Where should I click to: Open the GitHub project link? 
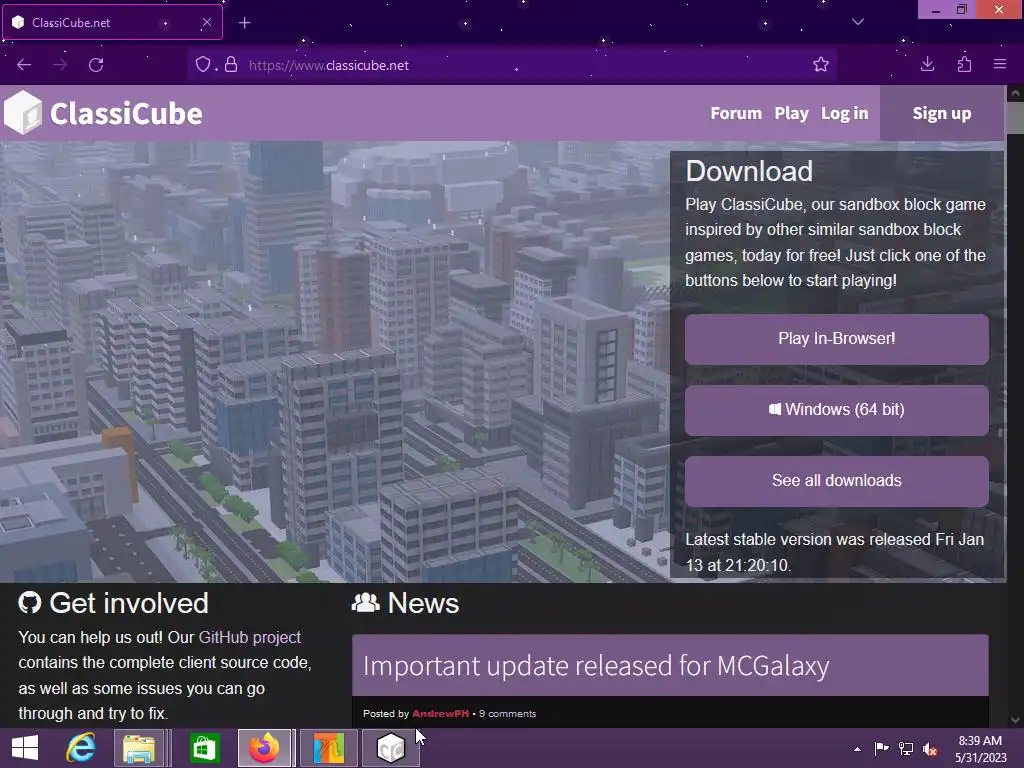tap(249, 637)
